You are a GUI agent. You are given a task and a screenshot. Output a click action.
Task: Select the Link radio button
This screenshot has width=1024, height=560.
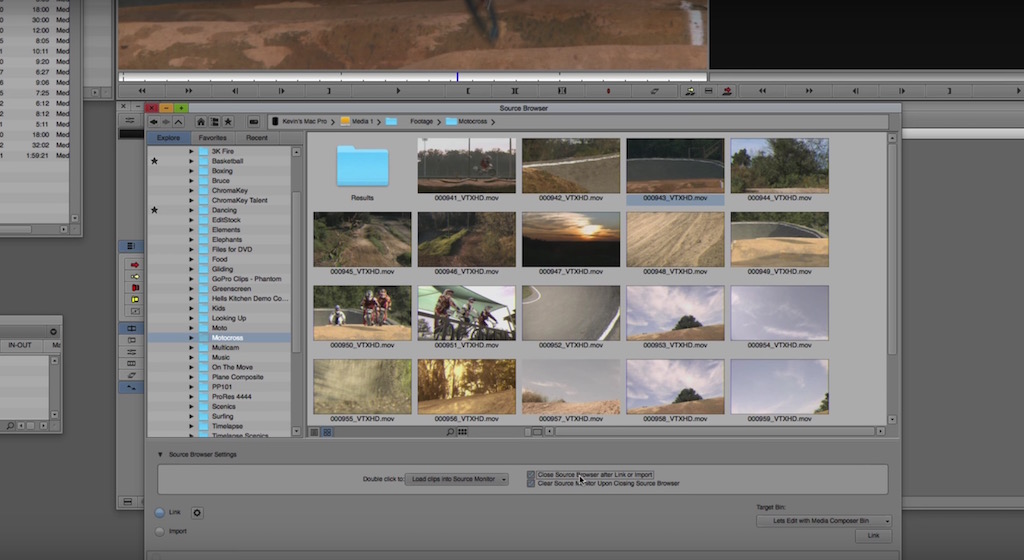click(160, 512)
